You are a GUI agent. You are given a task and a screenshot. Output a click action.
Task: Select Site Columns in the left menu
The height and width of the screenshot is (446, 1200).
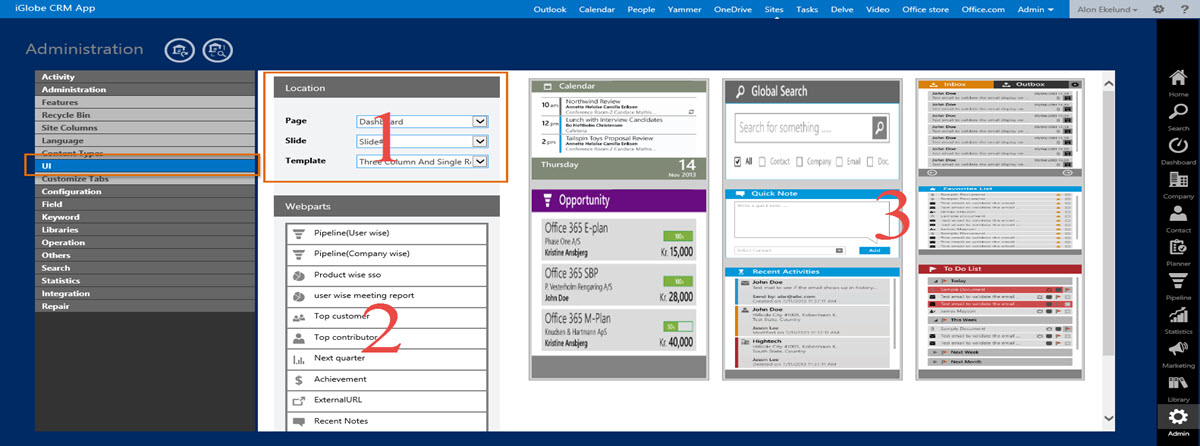coord(145,128)
